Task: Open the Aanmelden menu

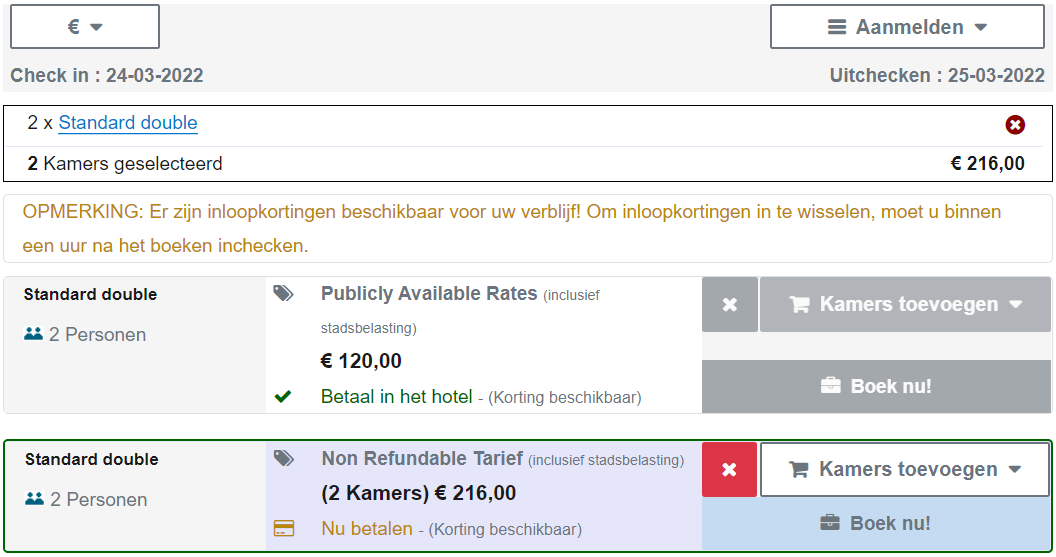Action: pos(909,27)
